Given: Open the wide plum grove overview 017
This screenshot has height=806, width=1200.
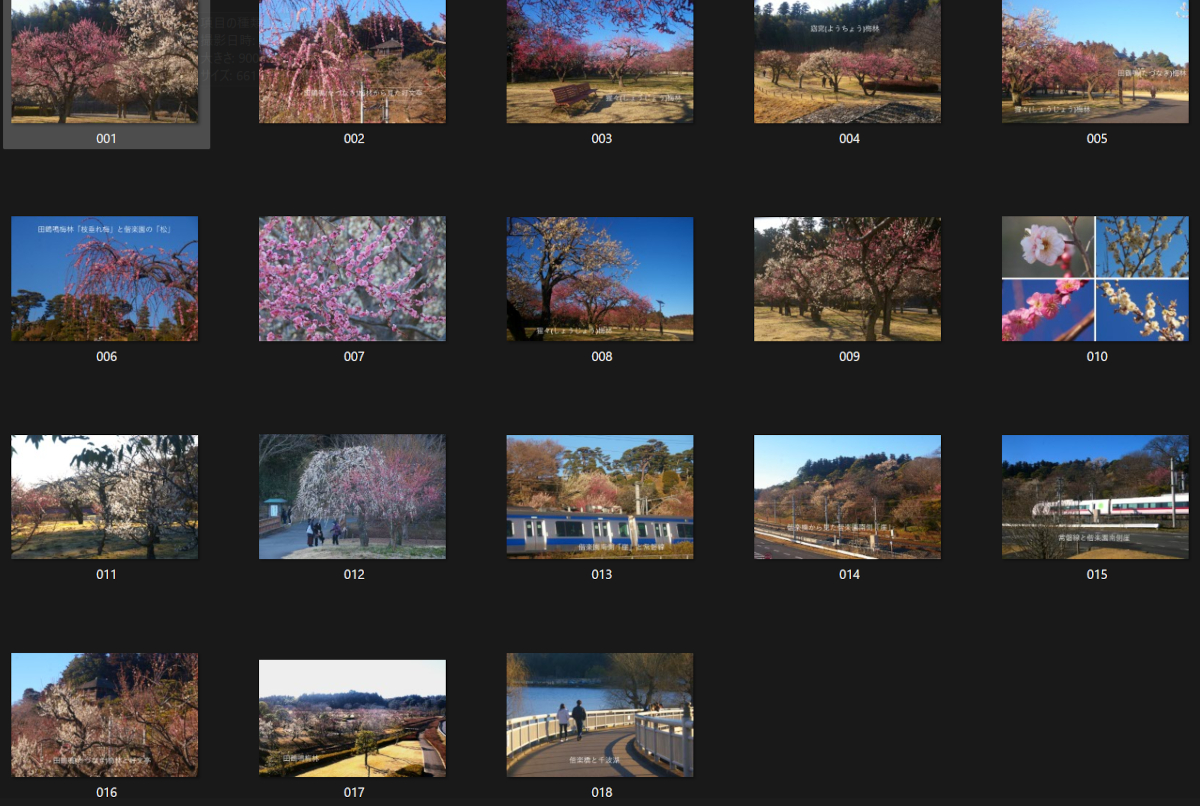Looking at the screenshot, I should point(352,718).
